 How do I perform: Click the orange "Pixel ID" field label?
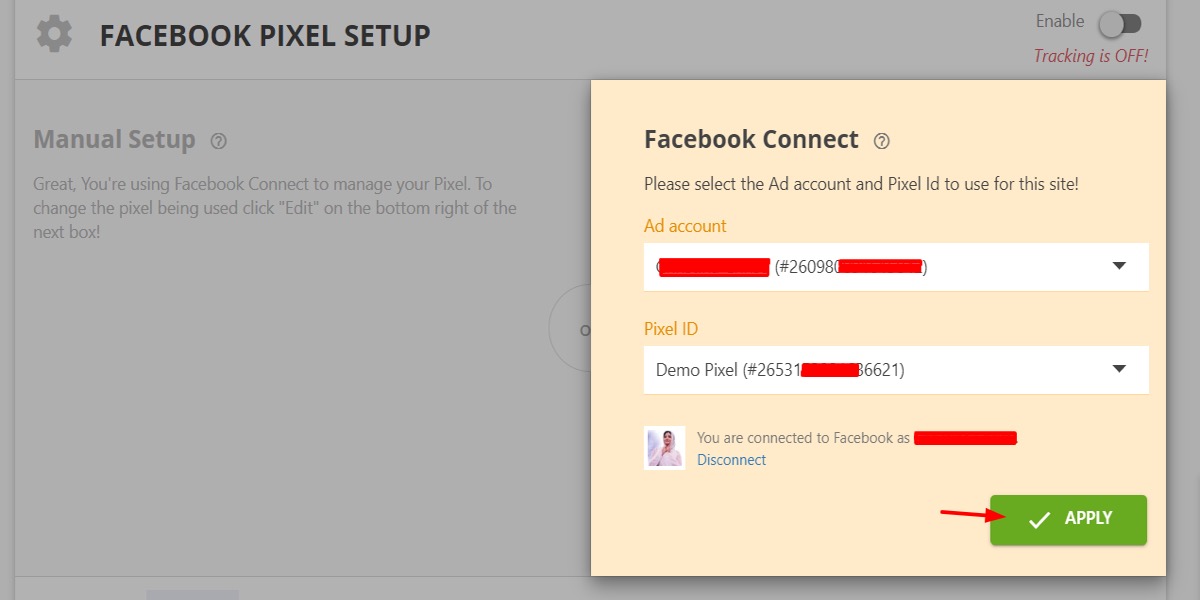(x=672, y=328)
